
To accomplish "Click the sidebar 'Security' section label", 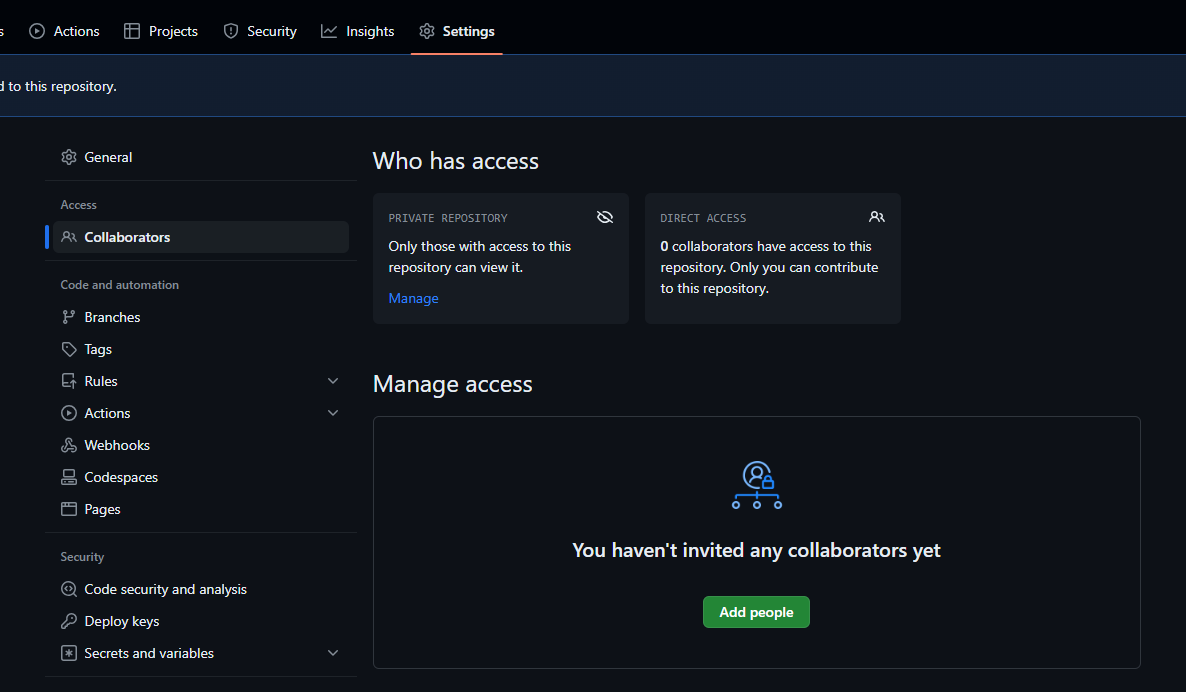I will [82, 557].
